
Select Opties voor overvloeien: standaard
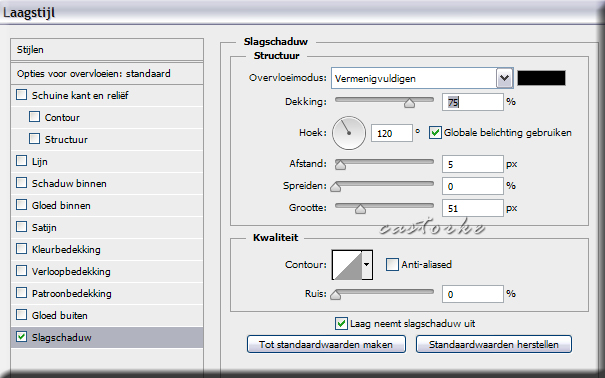point(107,74)
